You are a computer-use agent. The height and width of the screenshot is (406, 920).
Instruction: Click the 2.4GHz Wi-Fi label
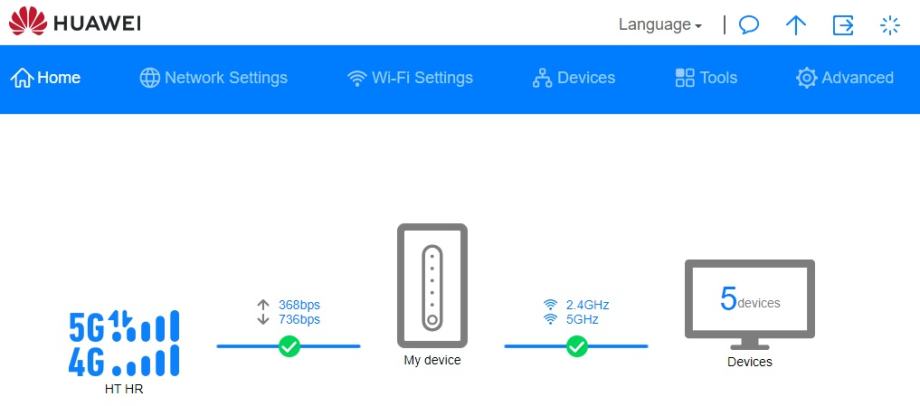tap(587, 305)
